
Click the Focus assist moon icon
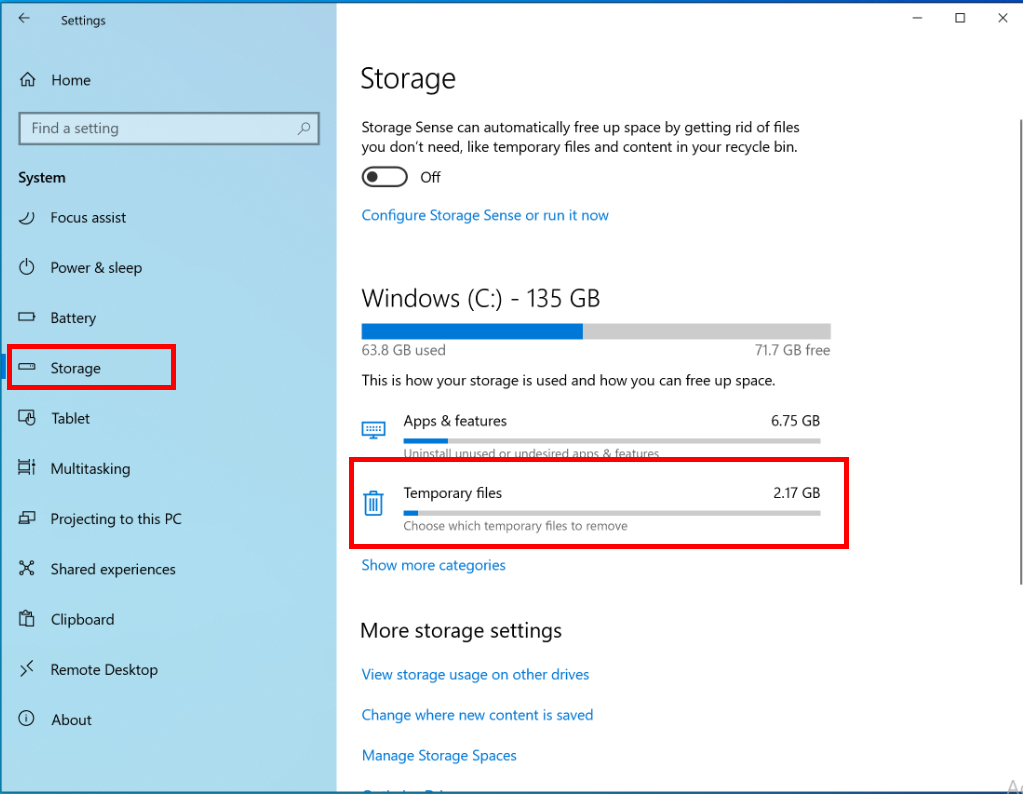click(28, 218)
